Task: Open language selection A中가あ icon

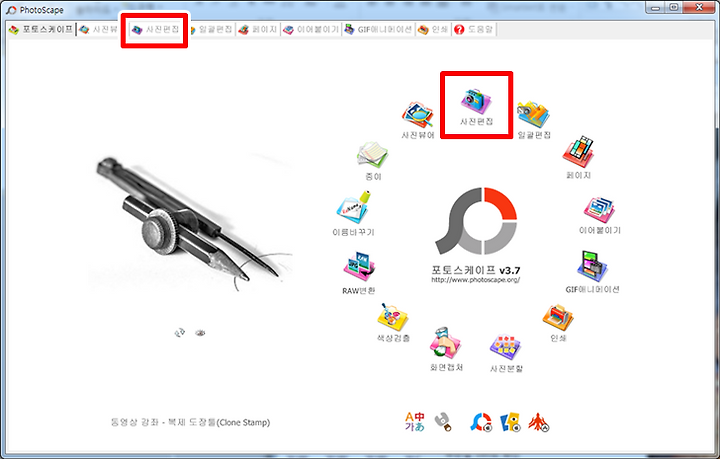Action: (415, 421)
